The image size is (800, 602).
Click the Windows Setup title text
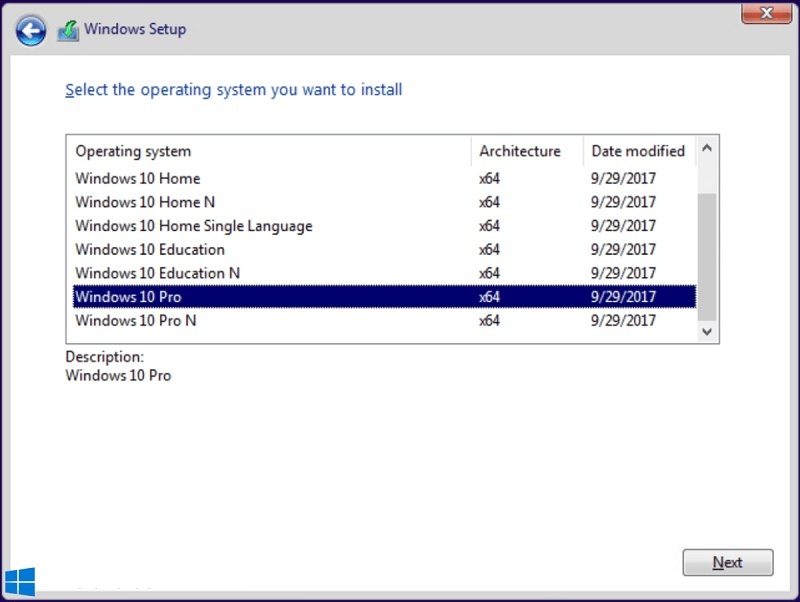click(x=135, y=29)
